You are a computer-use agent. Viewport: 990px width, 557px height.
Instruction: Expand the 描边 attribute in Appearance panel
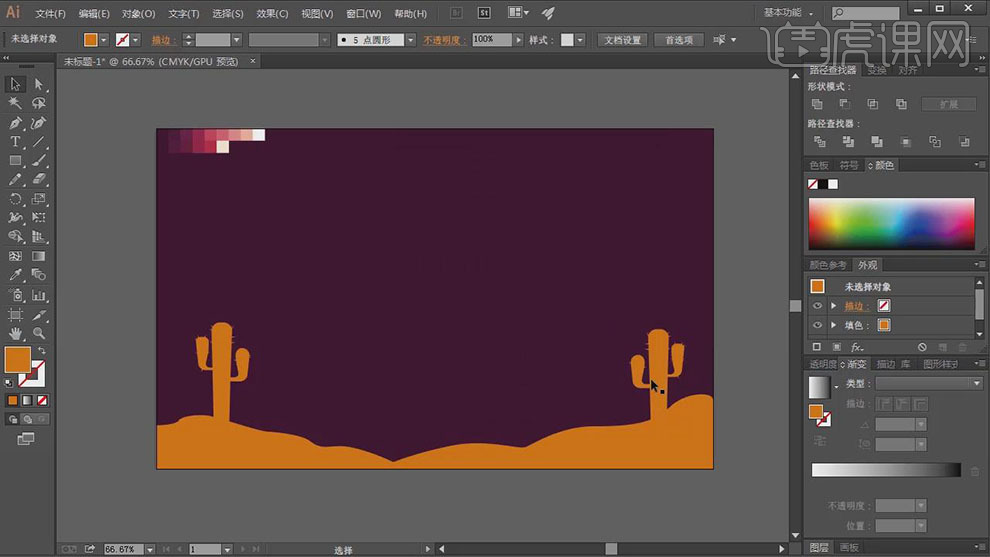coord(834,306)
